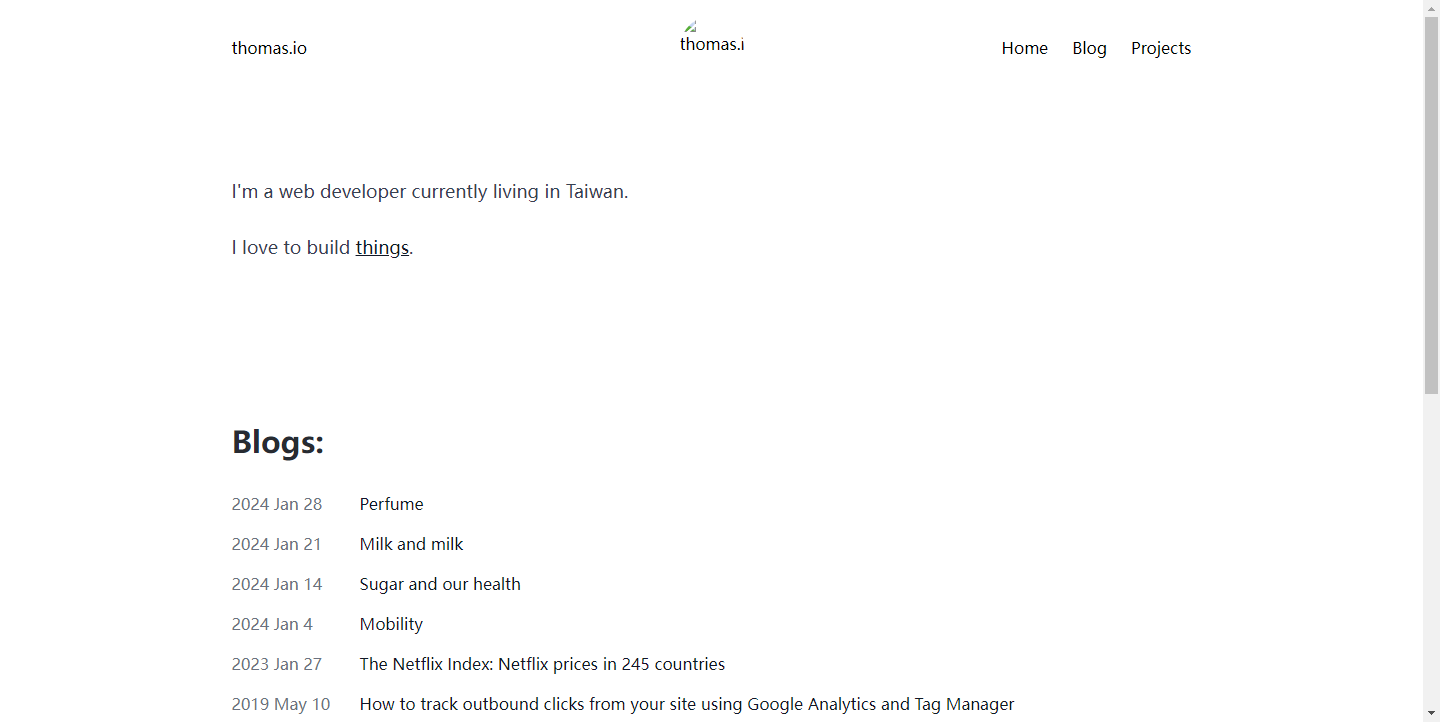Open the Perfume blog post
This screenshot has height=722, width=1440.
tap(391, 504)
